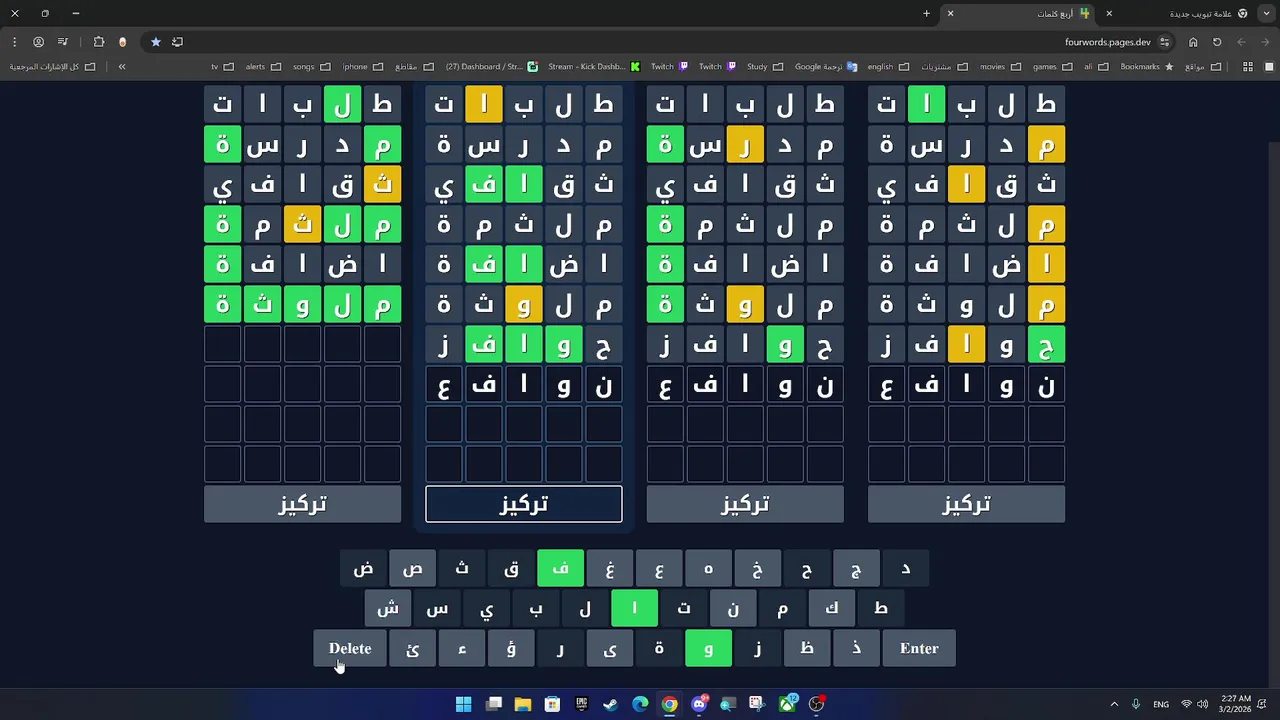Image resolution: width=1280 pixels, height=720 pixels.
Task: Open a new tab with the plus button
Action: tap(926, 13)
